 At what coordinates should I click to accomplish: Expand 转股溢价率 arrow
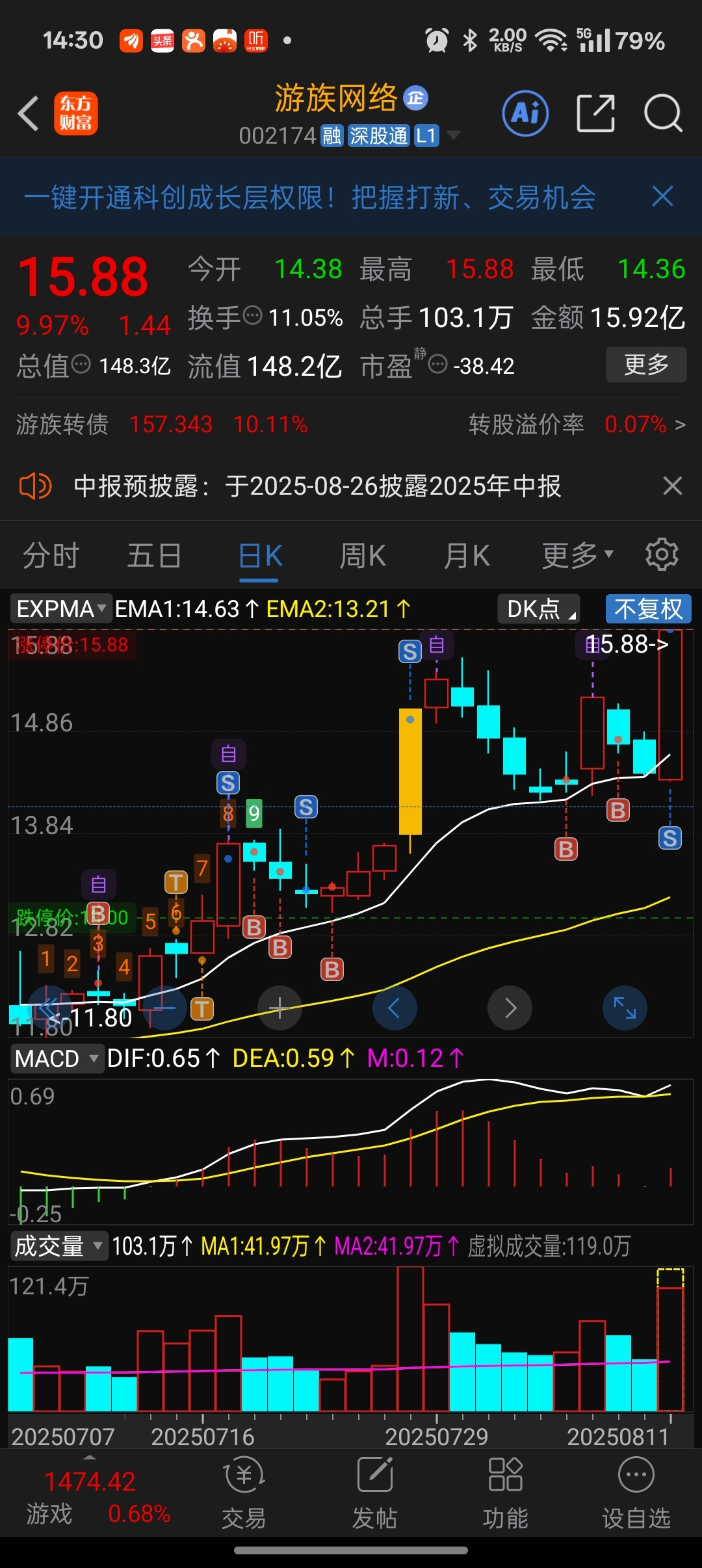[680, 425]
